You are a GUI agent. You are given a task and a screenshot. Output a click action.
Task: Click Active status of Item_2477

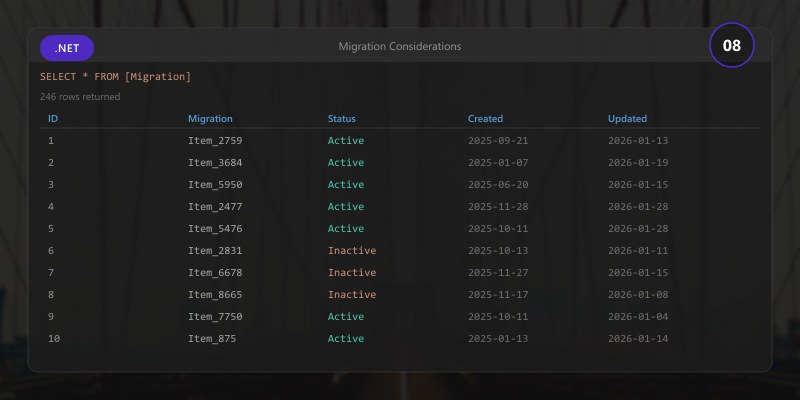tap(346, 206)
